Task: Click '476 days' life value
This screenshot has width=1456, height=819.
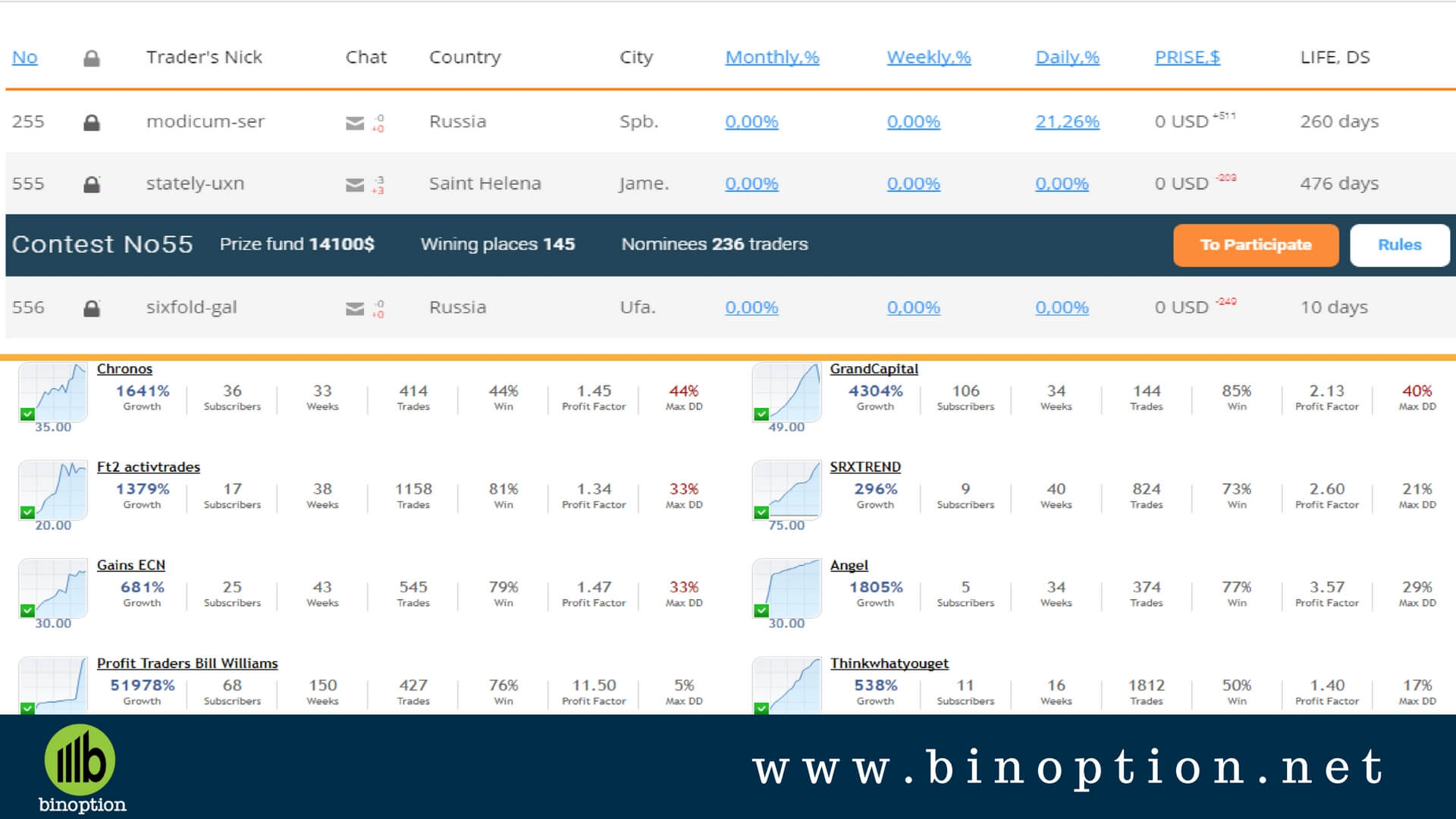Action: (x=1339, y=184)
